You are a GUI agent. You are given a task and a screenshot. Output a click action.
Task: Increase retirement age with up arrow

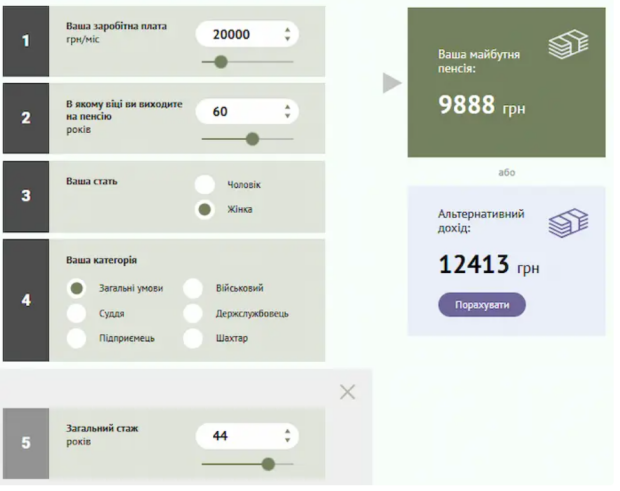tap(287, 107)
